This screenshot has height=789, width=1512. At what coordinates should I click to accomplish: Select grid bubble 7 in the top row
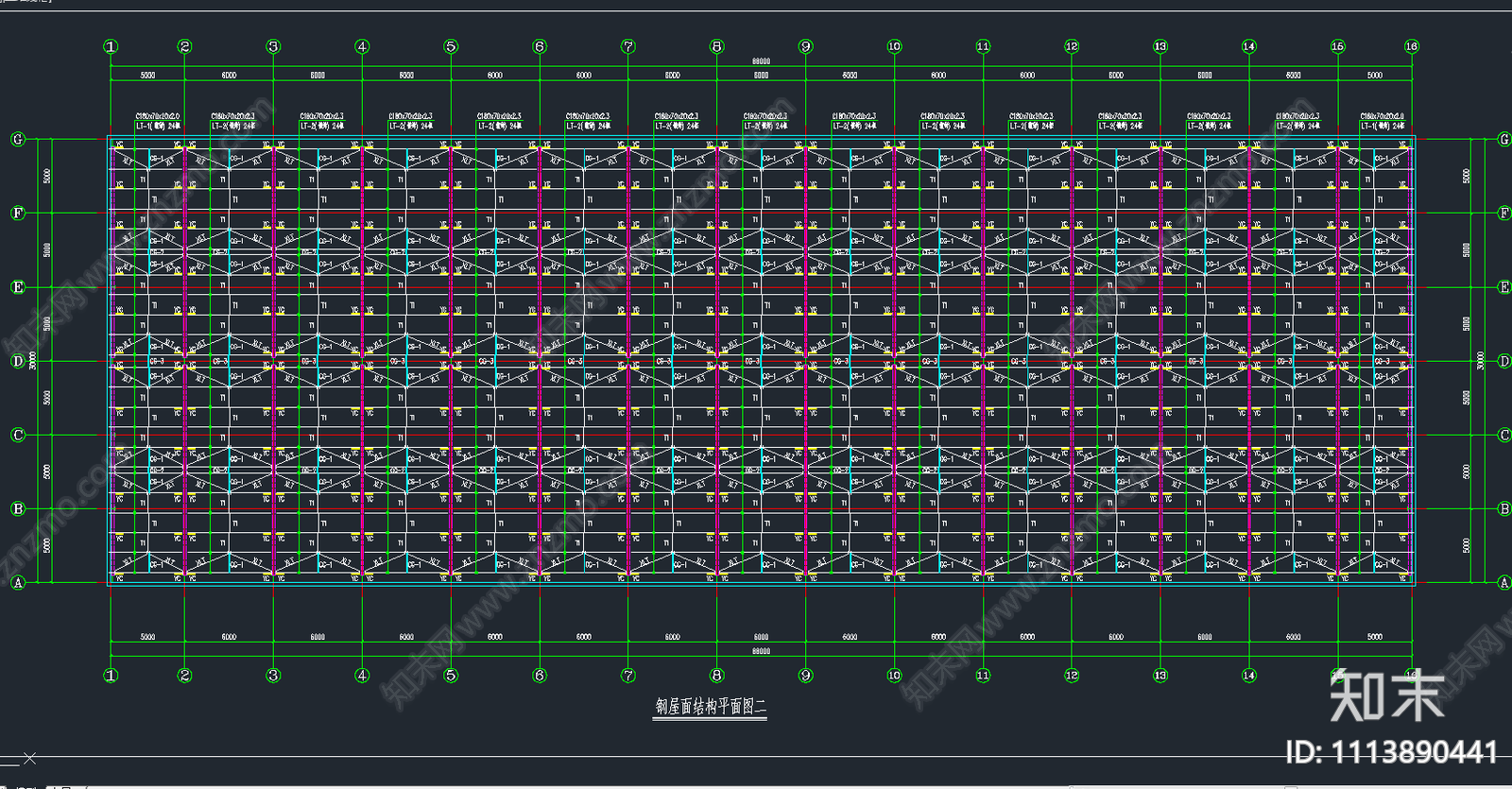(628, 46)
